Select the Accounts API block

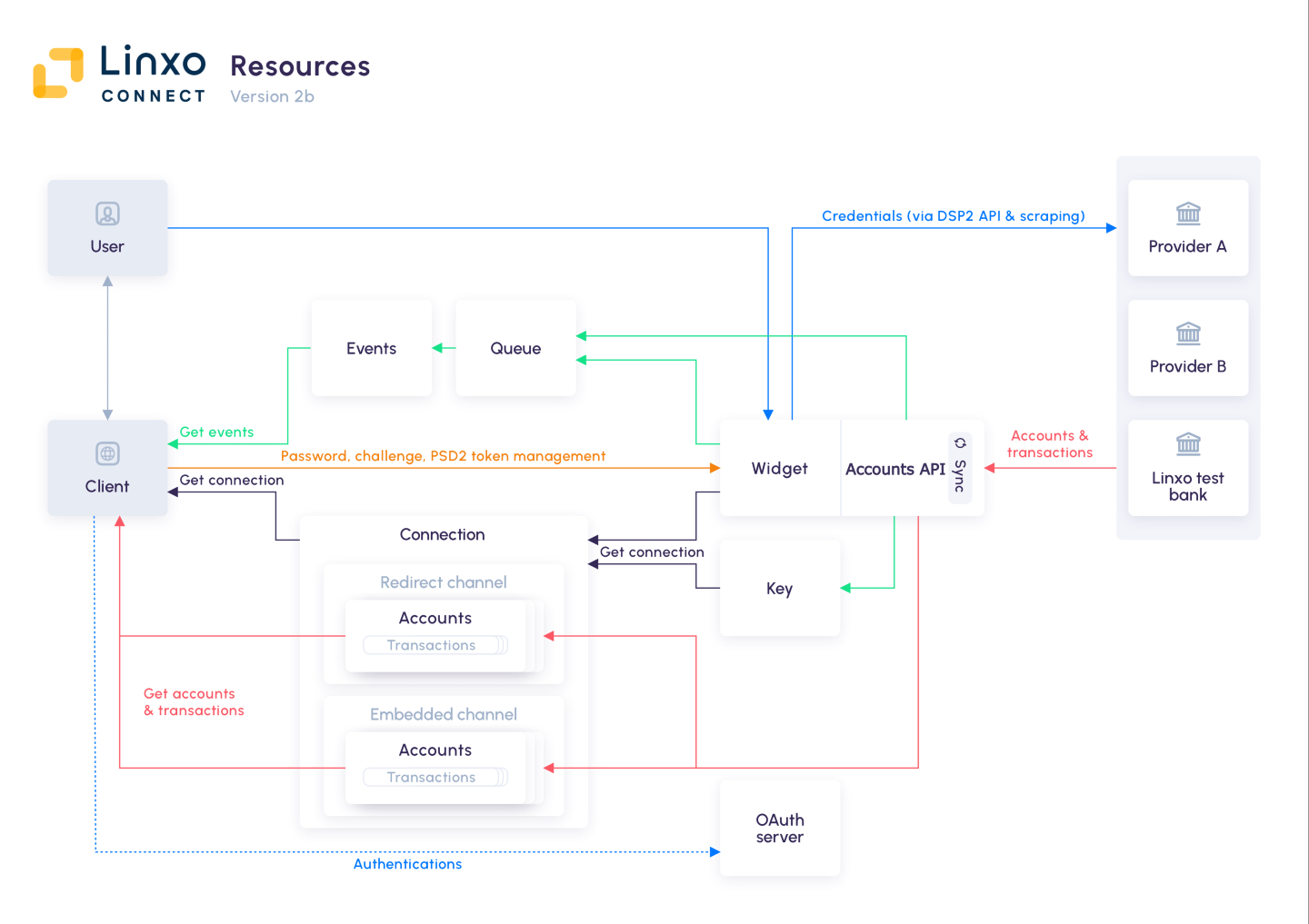coord(913,468)
